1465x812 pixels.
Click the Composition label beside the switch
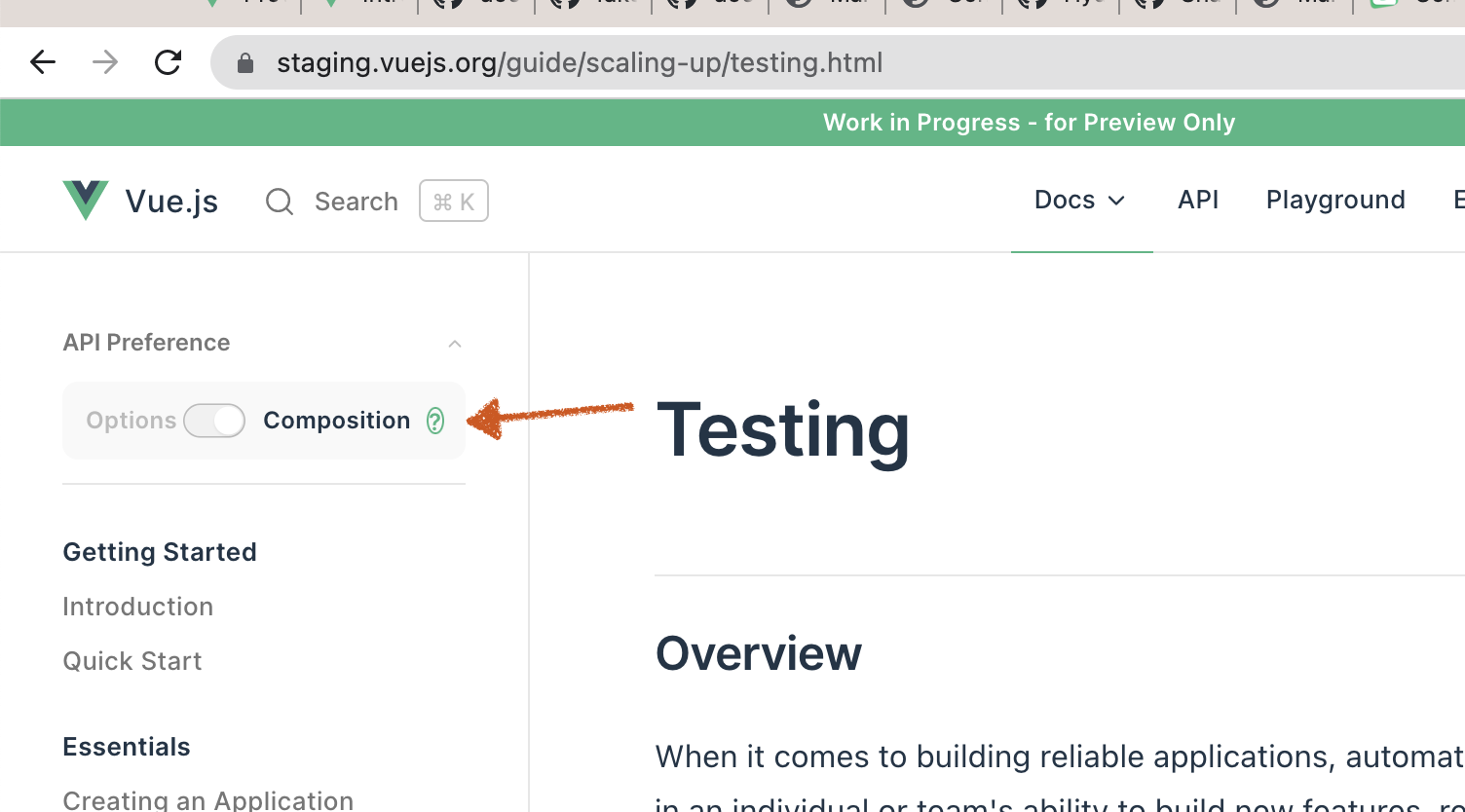click(337, 420)
